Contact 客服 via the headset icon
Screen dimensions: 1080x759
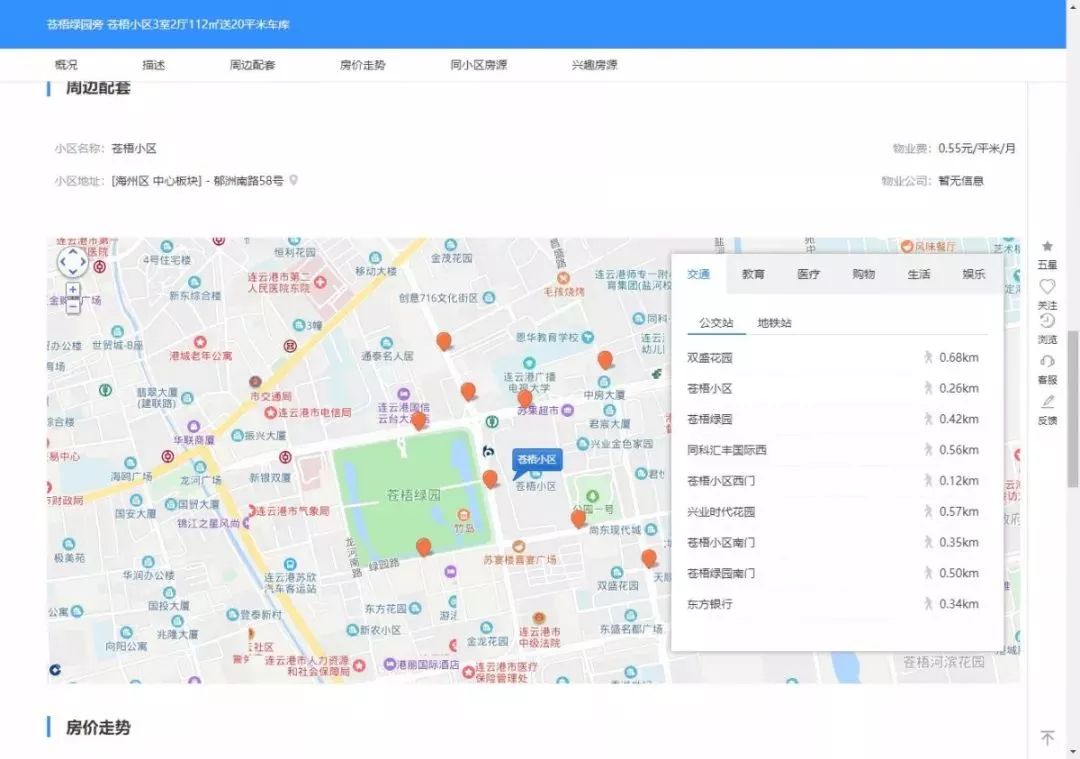[x=1047, y=361]
